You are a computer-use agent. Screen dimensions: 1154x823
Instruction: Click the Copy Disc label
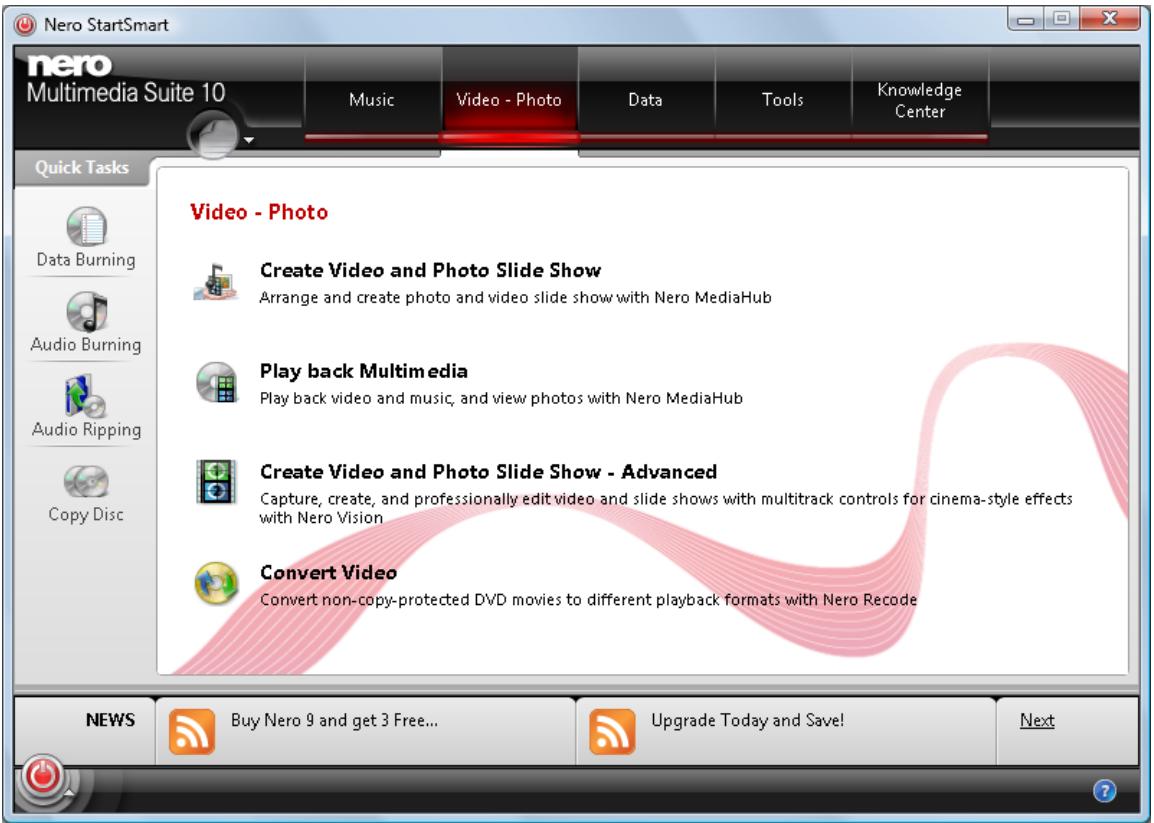[86, 515]
